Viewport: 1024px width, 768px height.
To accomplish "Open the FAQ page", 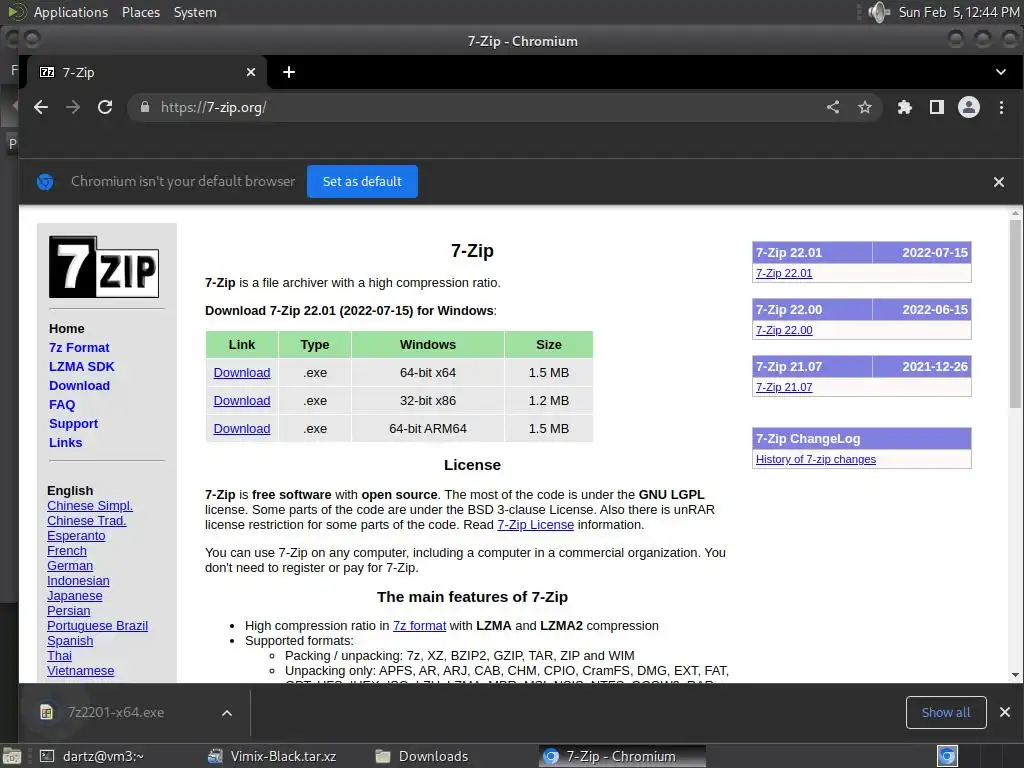I will click(x=62, y=404).
